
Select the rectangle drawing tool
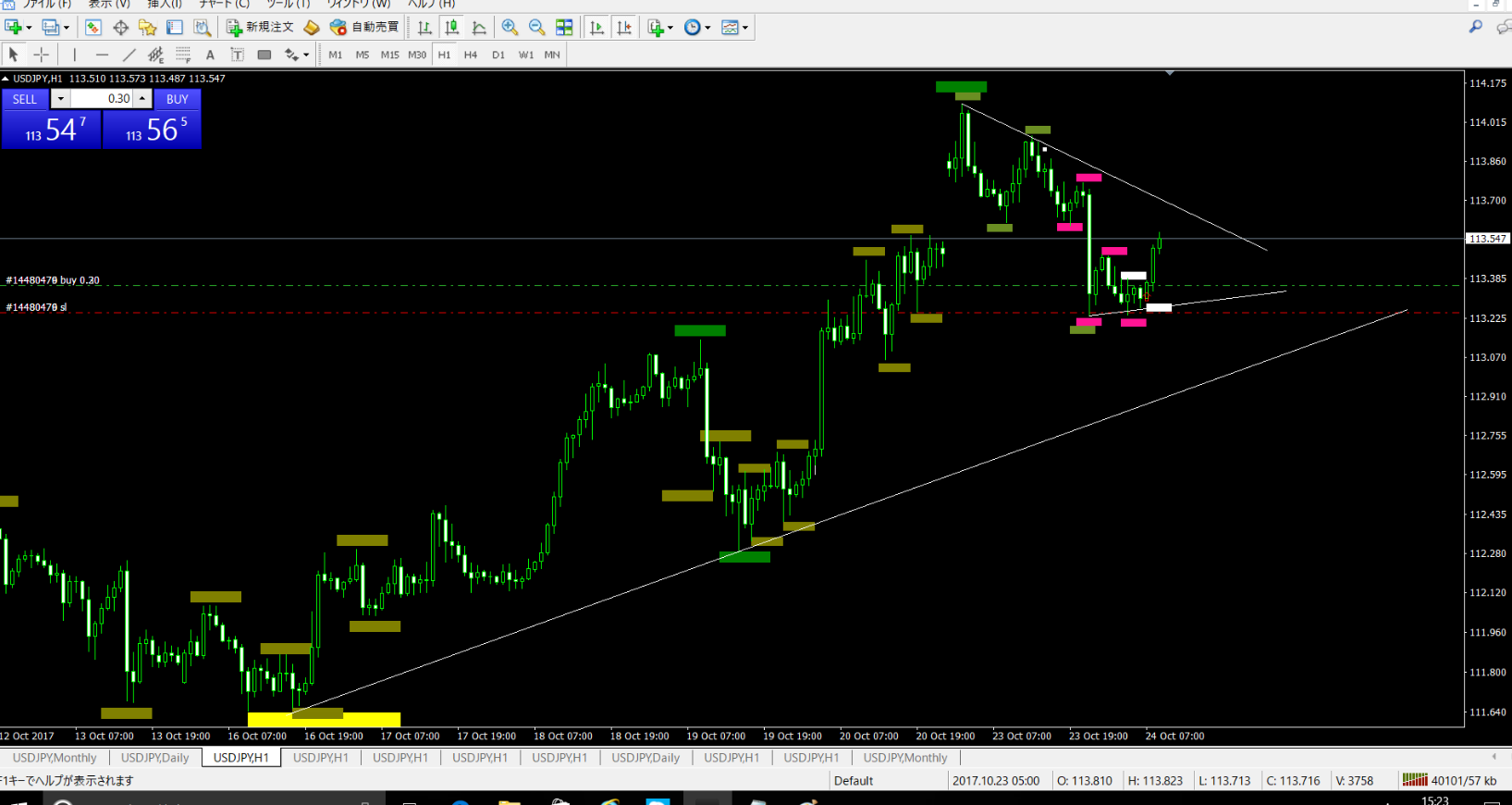264,55
